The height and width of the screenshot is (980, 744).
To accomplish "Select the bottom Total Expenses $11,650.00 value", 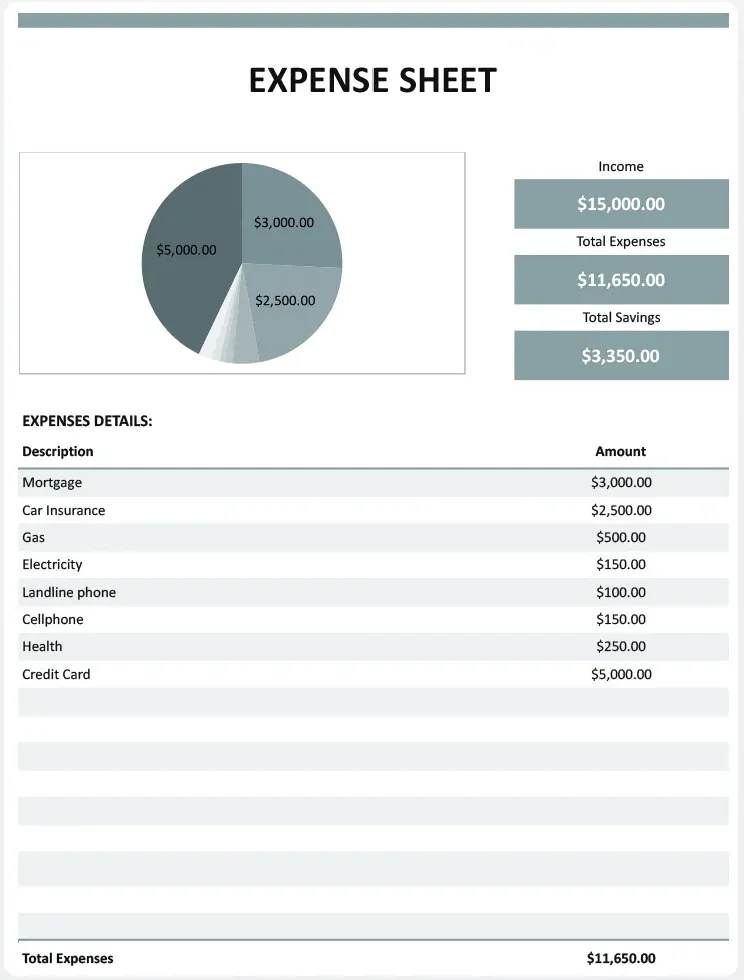I will [x=621, y=958].
